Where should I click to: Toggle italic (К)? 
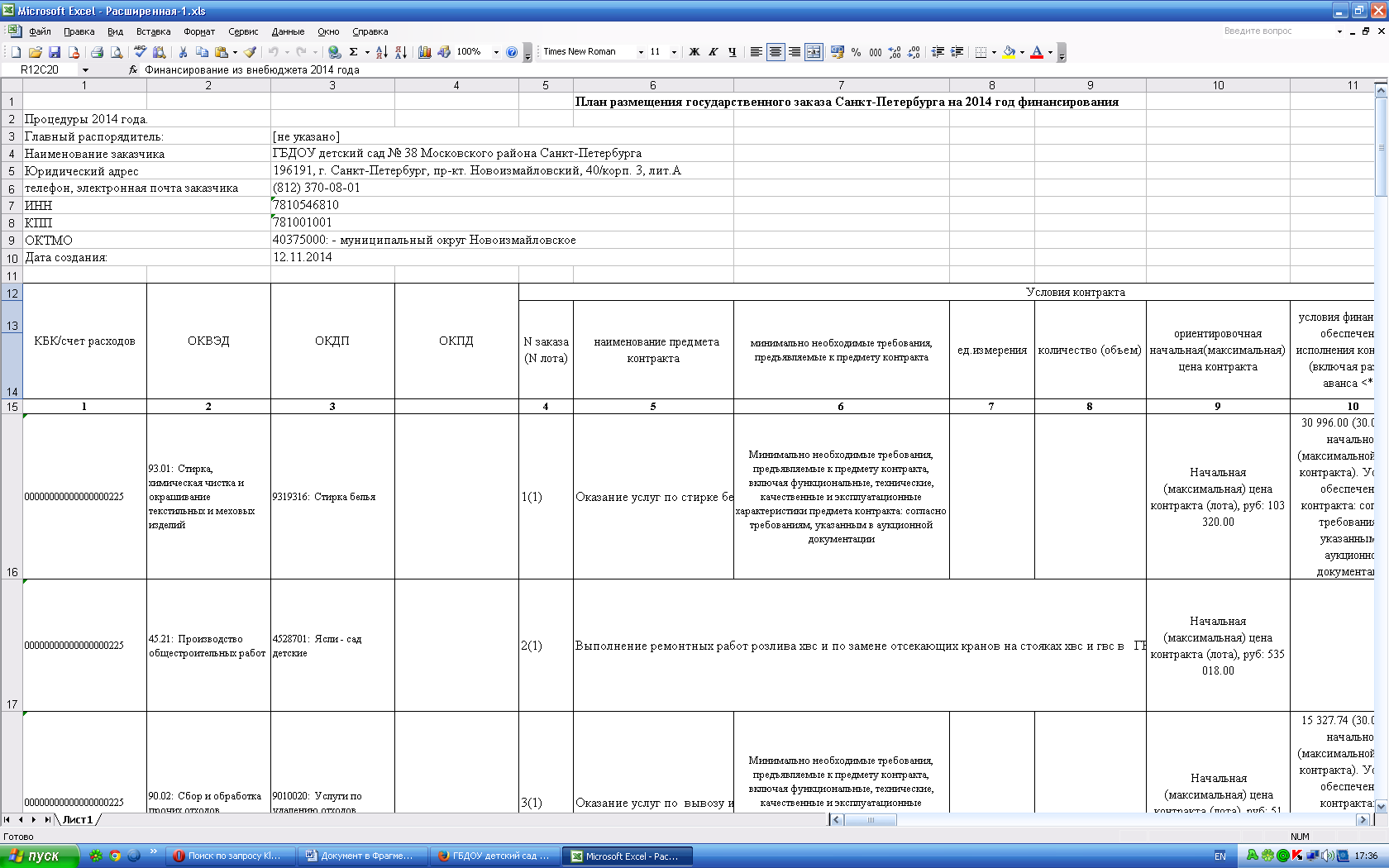714,52
